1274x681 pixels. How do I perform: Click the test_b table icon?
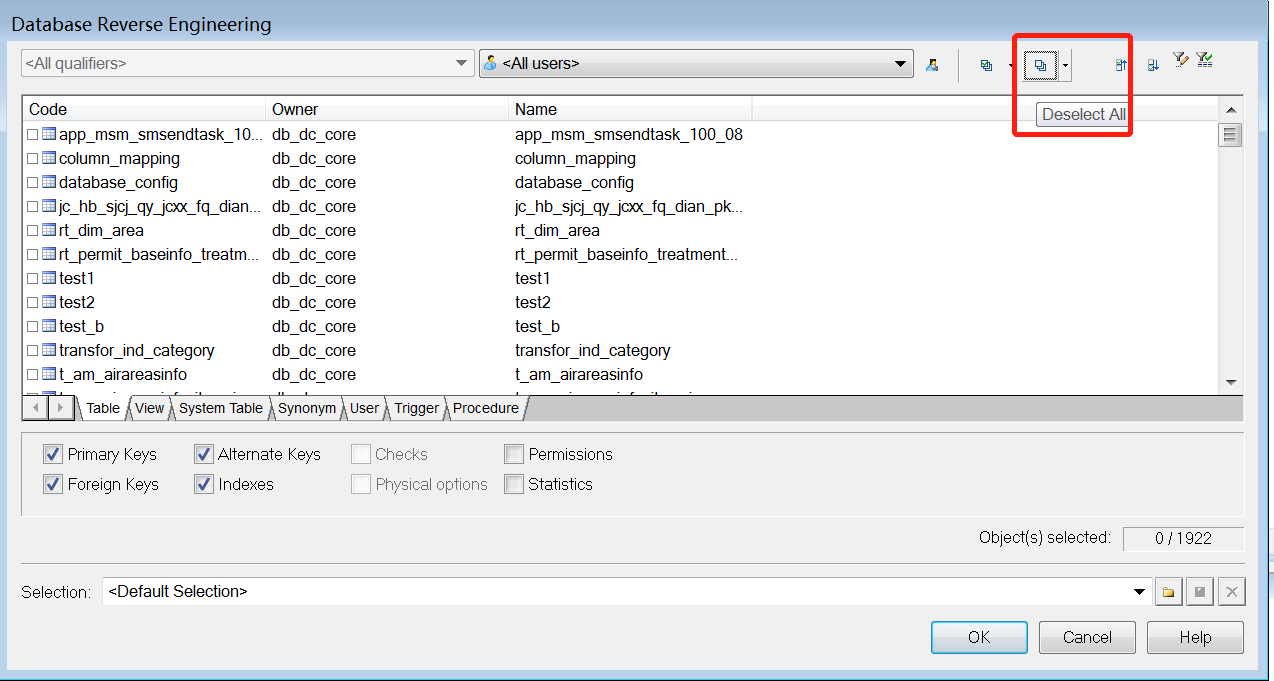point(49,326)
